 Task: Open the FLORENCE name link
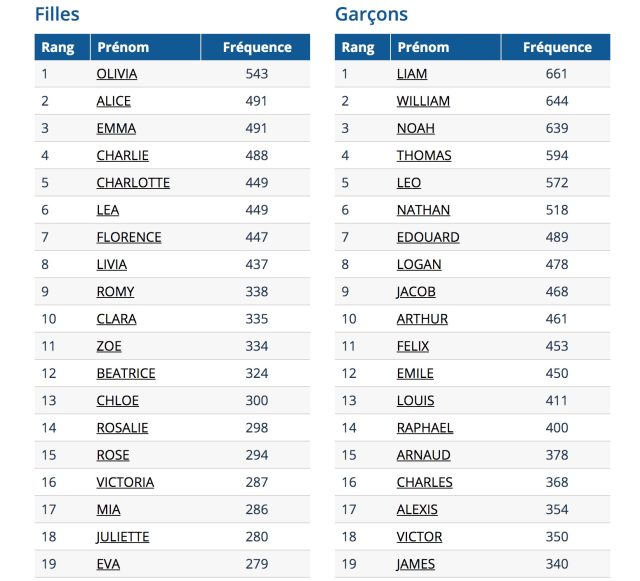click(x=129, y=237)
